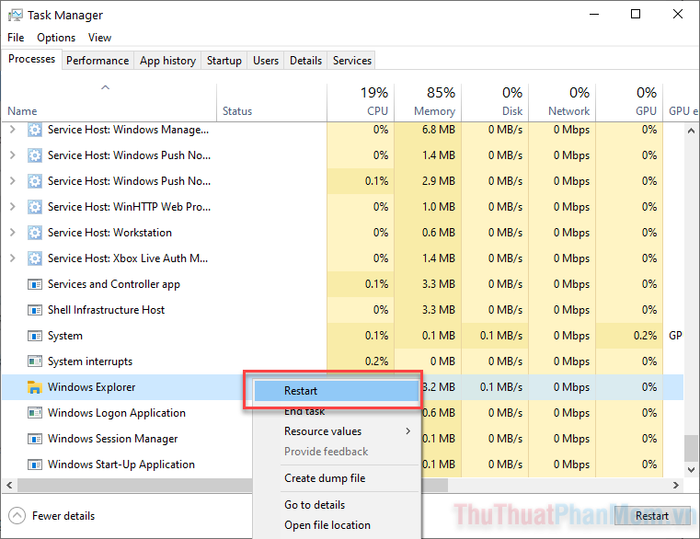Choose Restart from the context menu

click(336, 391)
